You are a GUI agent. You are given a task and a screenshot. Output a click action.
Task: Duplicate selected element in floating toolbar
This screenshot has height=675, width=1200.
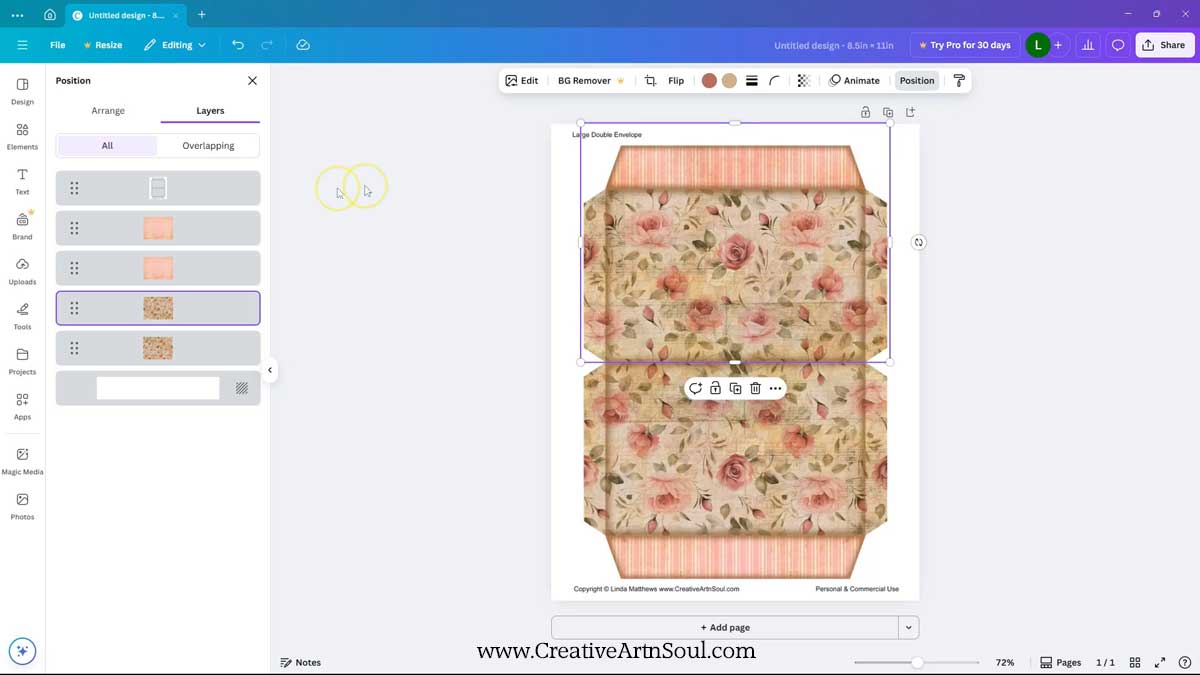pos(735,388)
